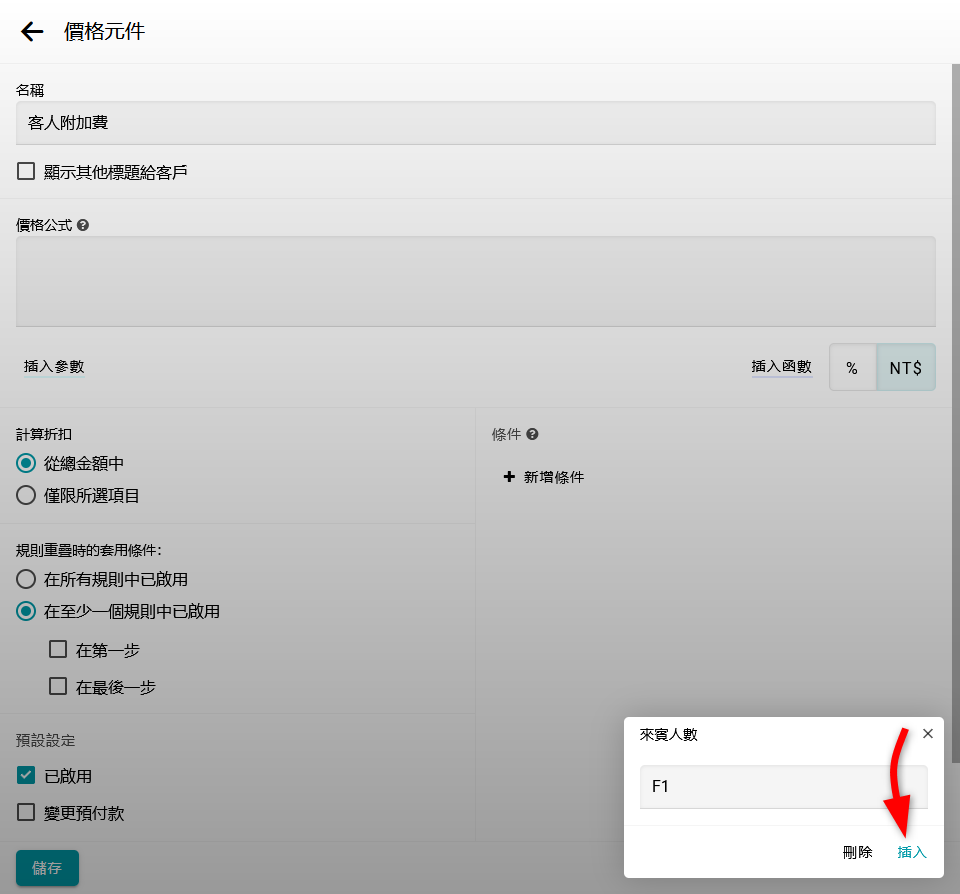Viewport: 960px width, 894px height.
Task: Open the 插入參數 menu
Action: click(x=54, y=367)
